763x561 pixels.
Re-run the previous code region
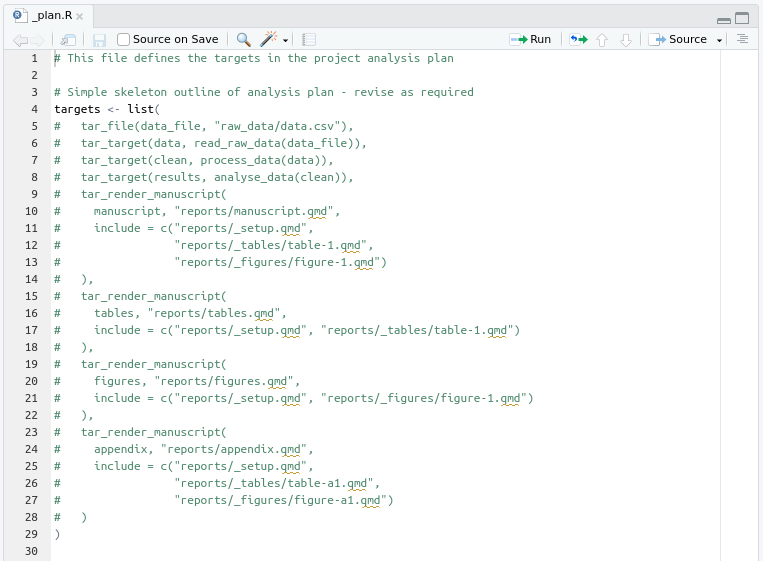point(578,40)
